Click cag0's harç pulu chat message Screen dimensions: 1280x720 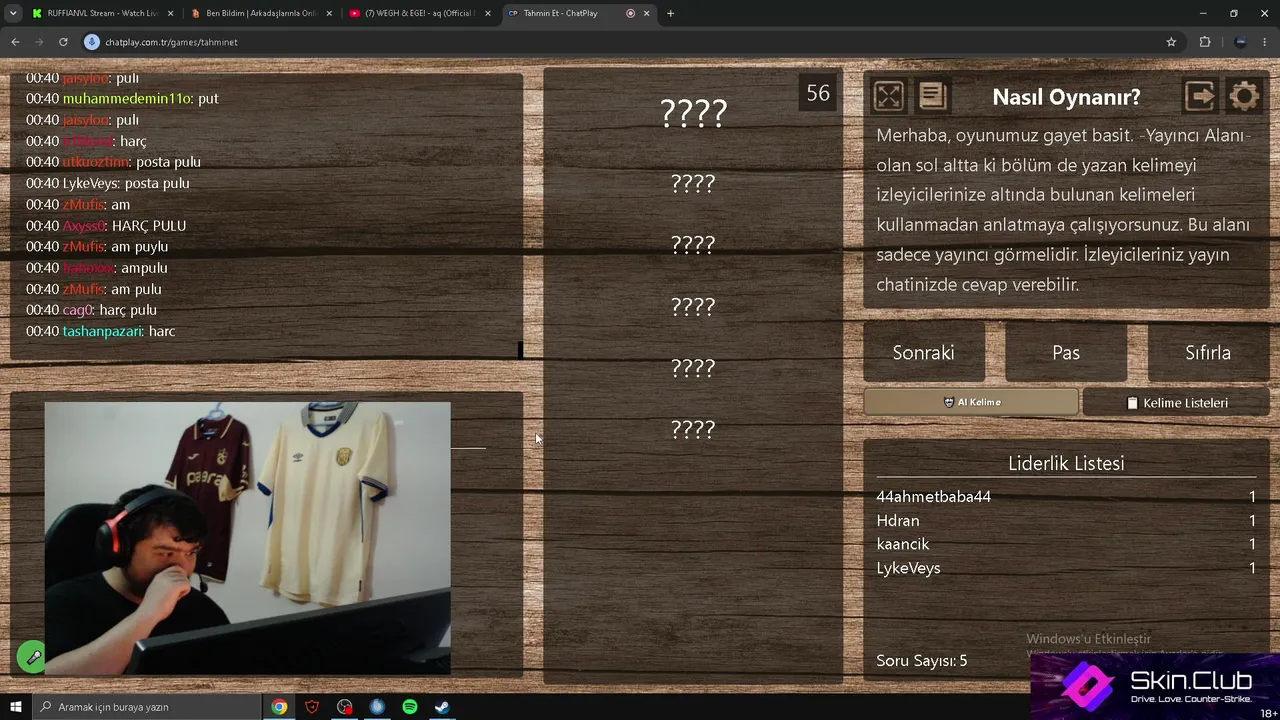pos(92,311)
